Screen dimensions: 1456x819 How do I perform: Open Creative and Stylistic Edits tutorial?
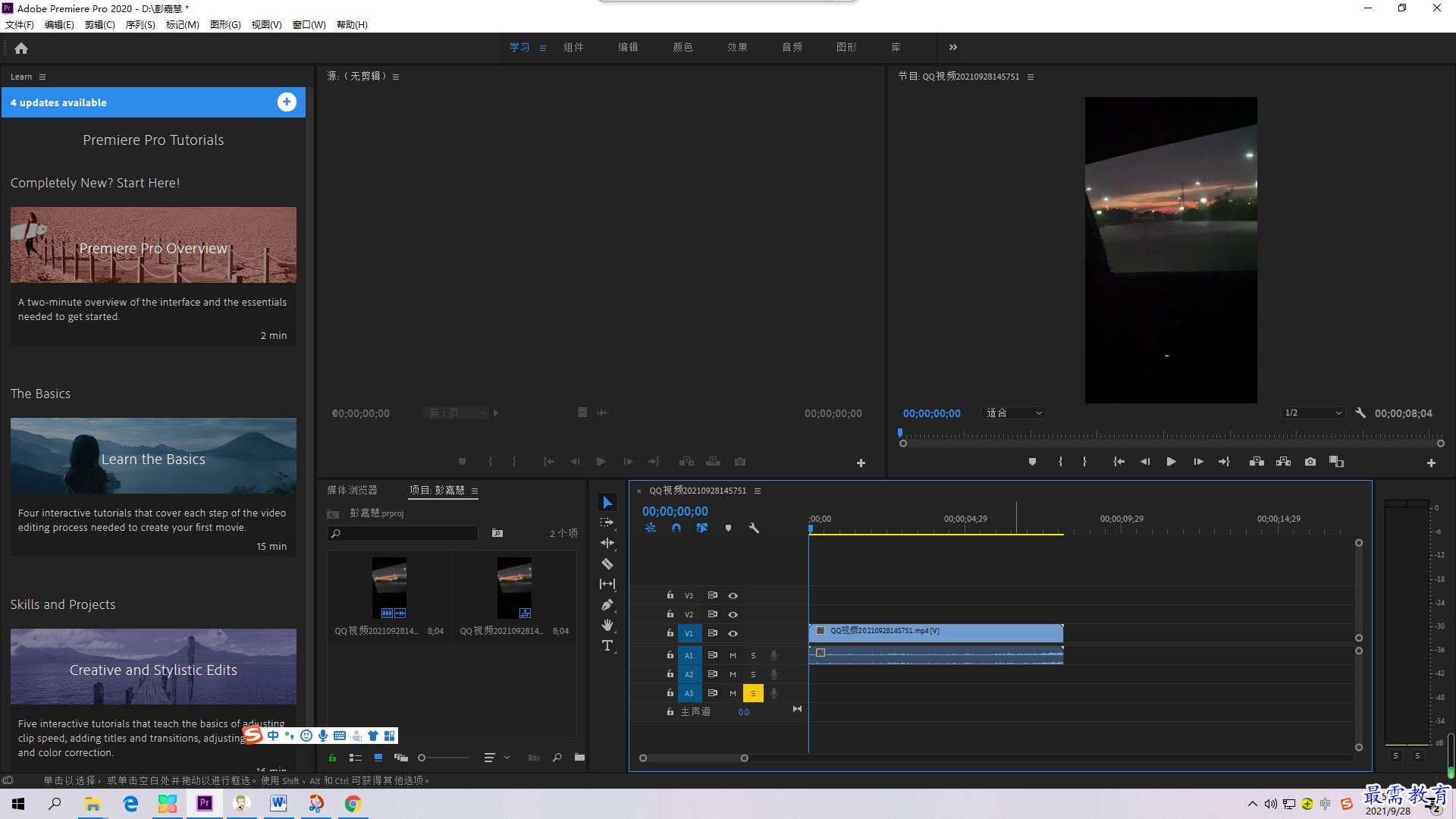153,667
